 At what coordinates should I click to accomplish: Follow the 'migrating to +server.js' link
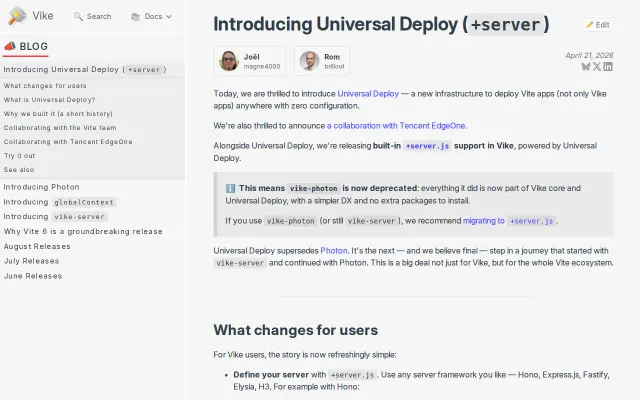509,221
